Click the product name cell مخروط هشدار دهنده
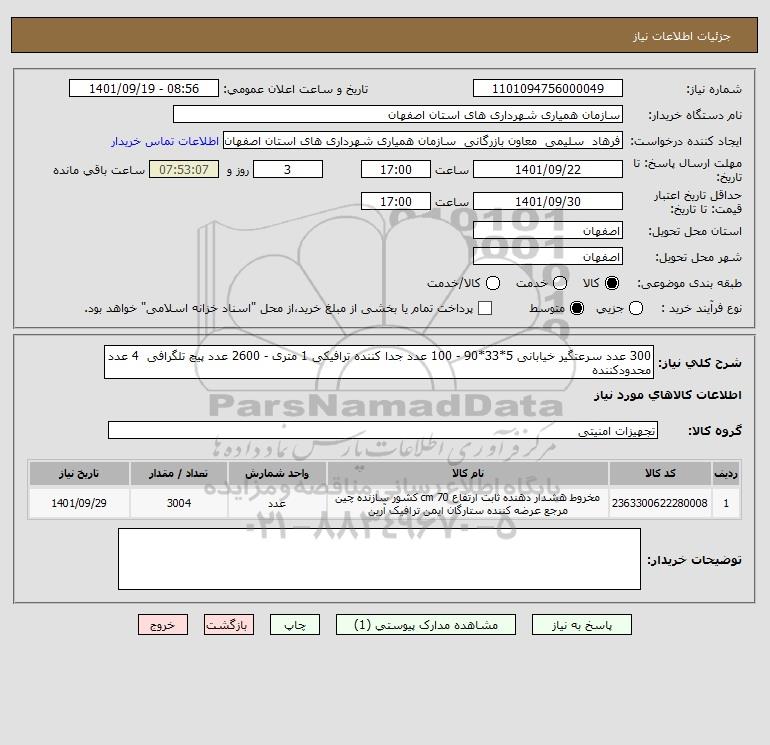Viewport: 770px width, 745px height. pos(468,504)
